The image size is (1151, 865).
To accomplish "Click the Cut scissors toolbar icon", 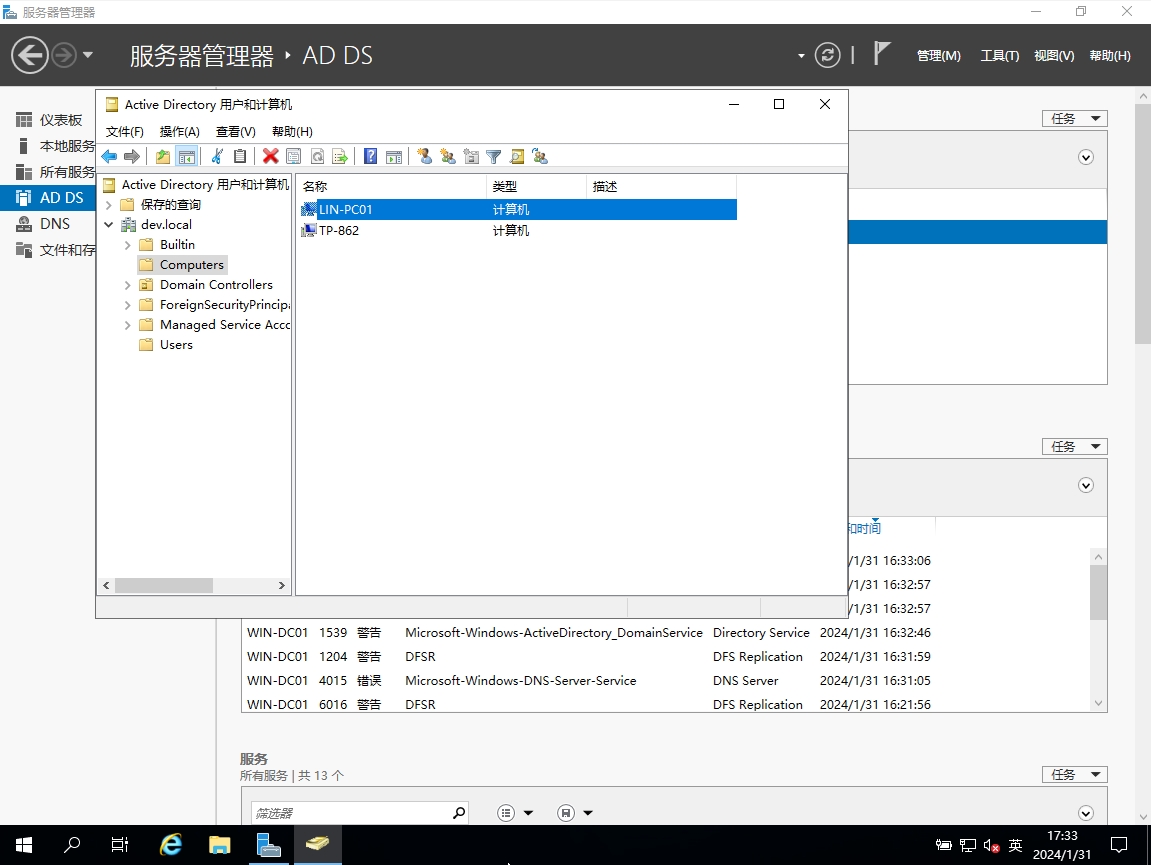I will coord(216,156).
